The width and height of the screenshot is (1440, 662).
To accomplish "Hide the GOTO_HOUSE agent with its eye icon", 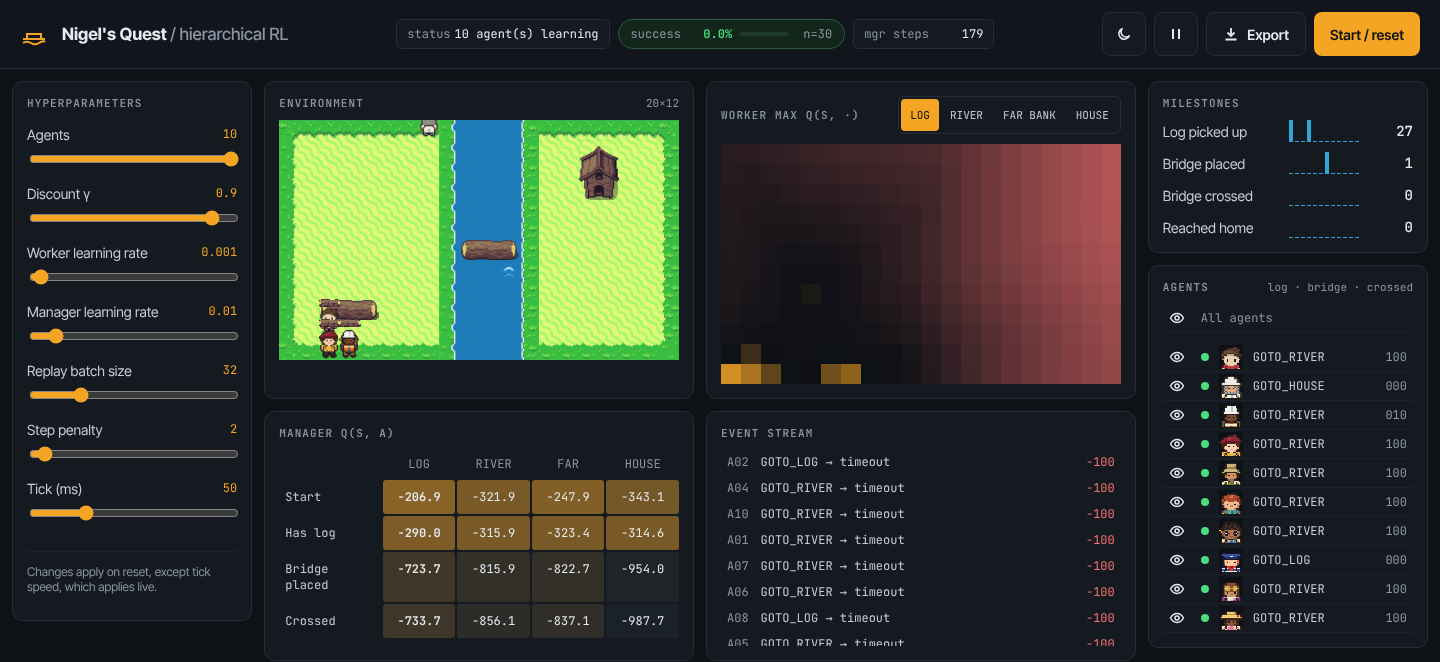I will tap(1177, 386).
